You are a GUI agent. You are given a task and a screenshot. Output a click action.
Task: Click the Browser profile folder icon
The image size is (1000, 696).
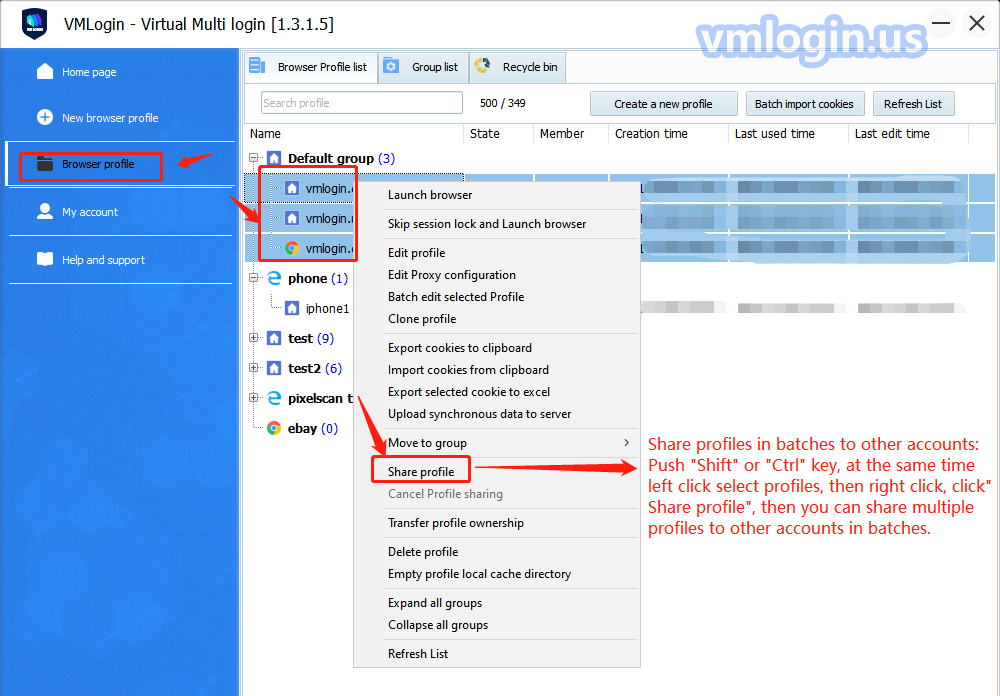point(45,164)
